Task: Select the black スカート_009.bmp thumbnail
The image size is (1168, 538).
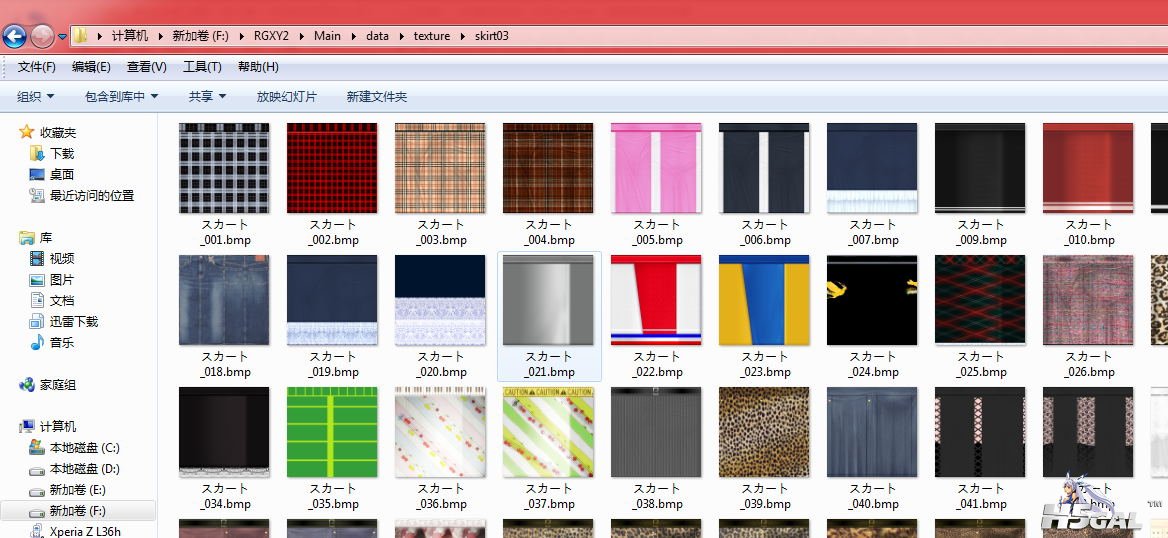Action: pyautogui.click(x=980, y=168)
